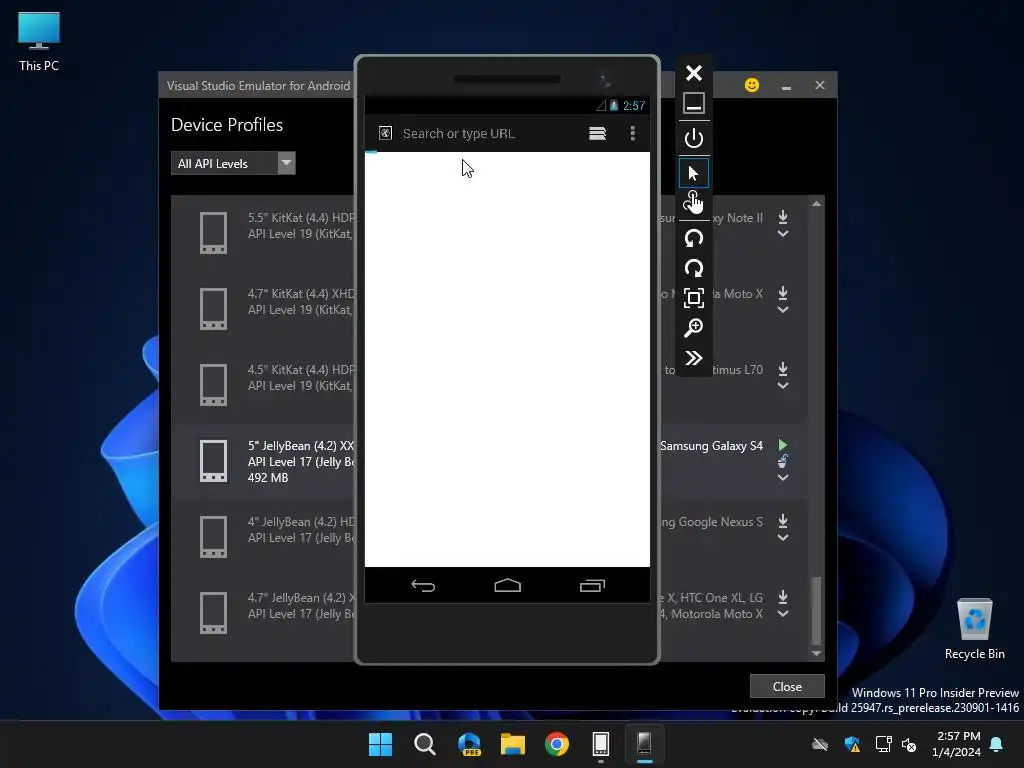
Task: Open browser tabs list icon
Action: (x=598, y=133)
